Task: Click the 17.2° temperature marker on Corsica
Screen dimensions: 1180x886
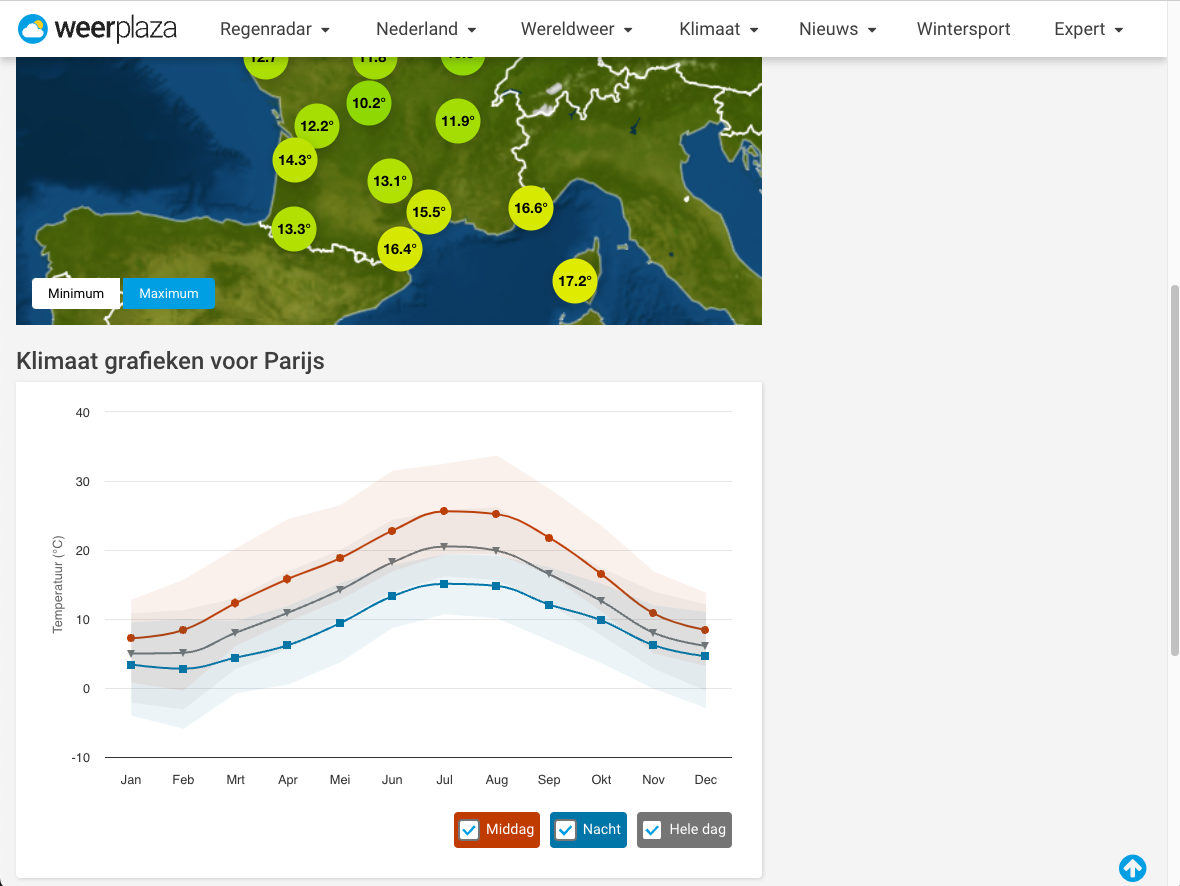Action: pos(575,281)
